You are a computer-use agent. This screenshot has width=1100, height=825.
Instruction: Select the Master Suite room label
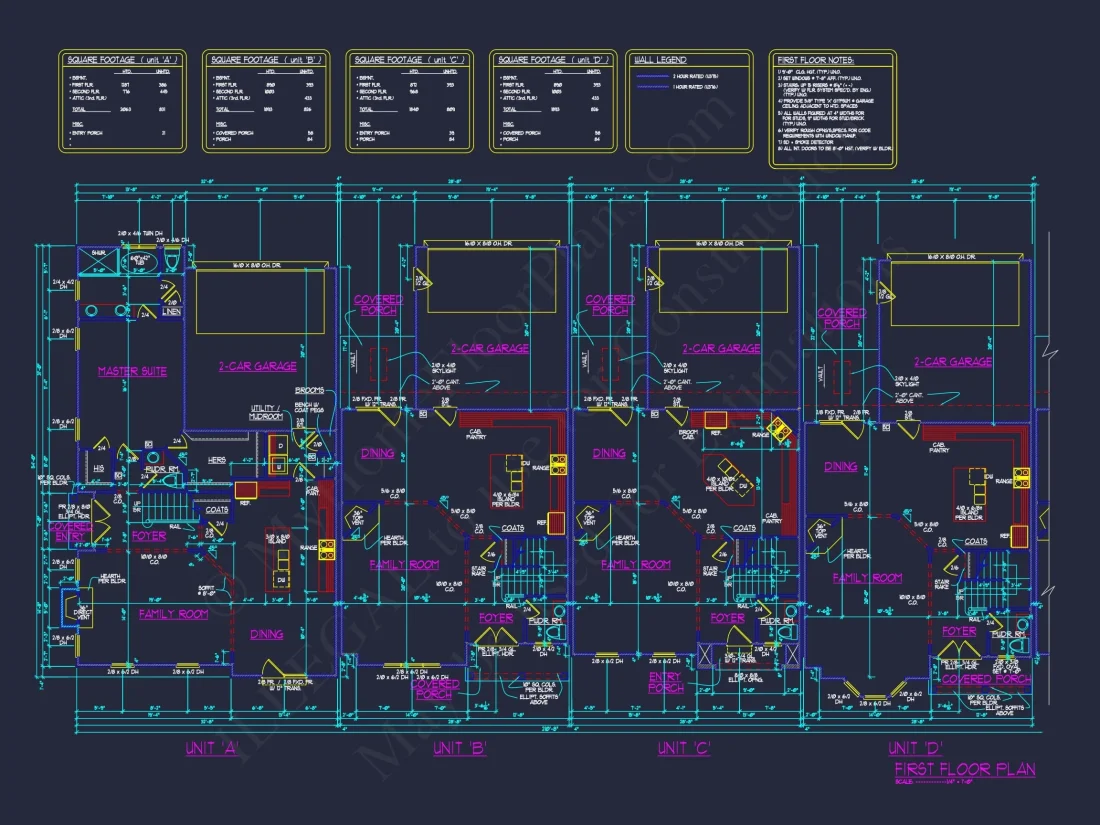[132, 372]
